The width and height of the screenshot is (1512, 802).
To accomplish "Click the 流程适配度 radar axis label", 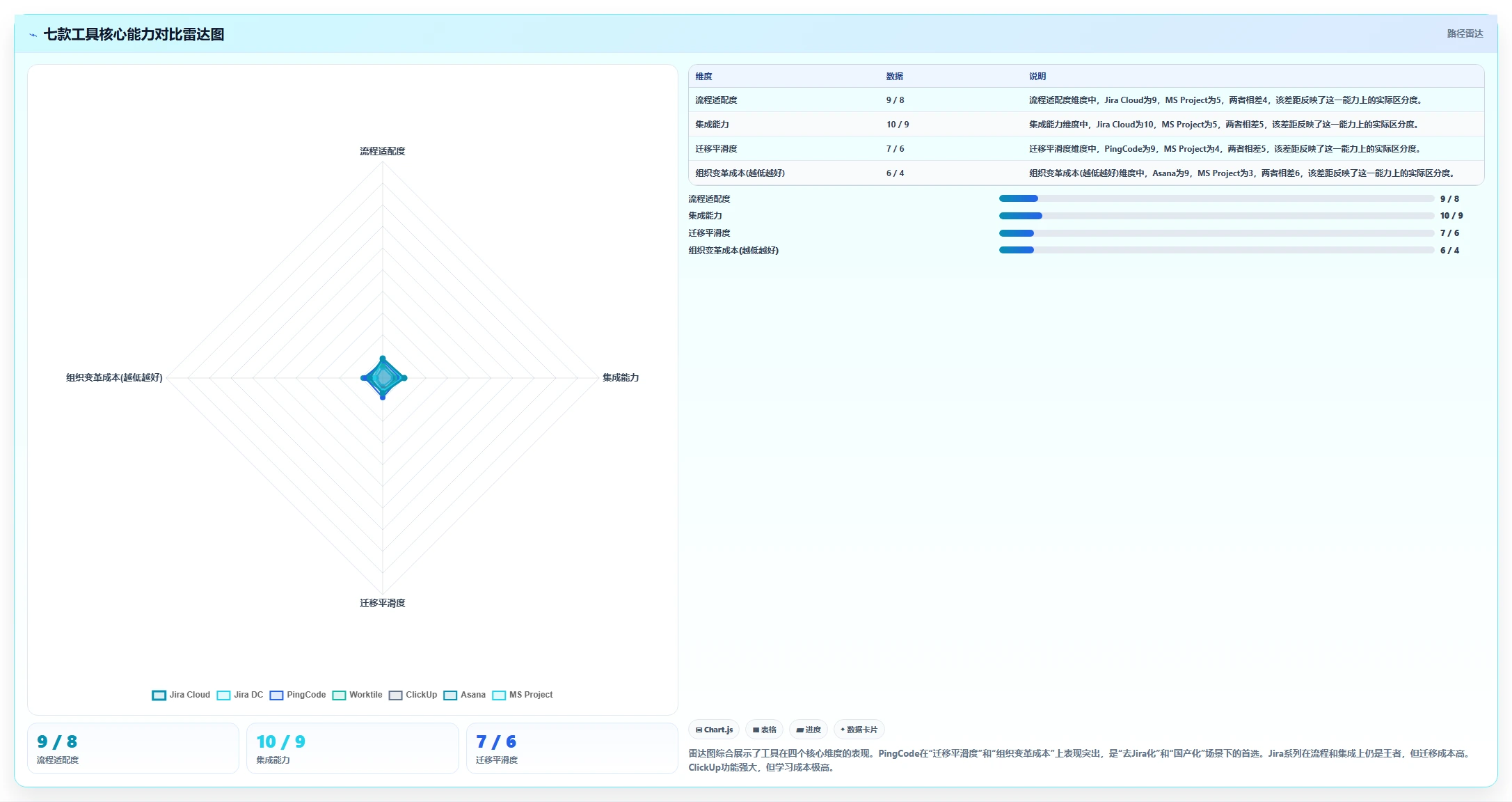I will [x=382, y=151].
